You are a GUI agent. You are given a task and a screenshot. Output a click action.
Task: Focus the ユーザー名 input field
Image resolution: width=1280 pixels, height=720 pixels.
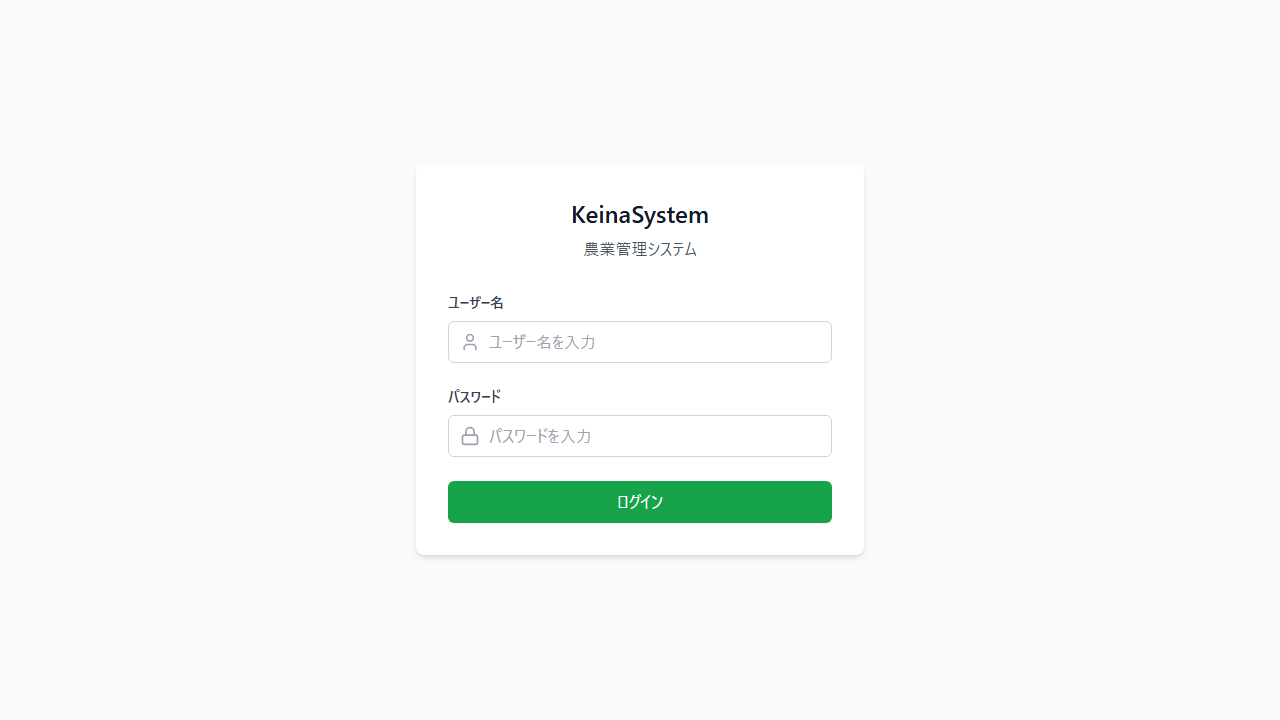(640, 342)
